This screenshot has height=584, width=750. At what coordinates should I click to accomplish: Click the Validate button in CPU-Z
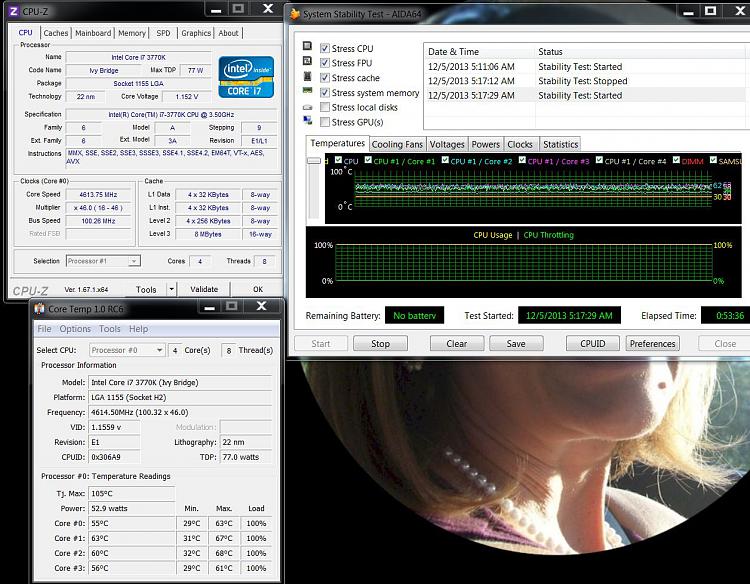pos(204,289)
